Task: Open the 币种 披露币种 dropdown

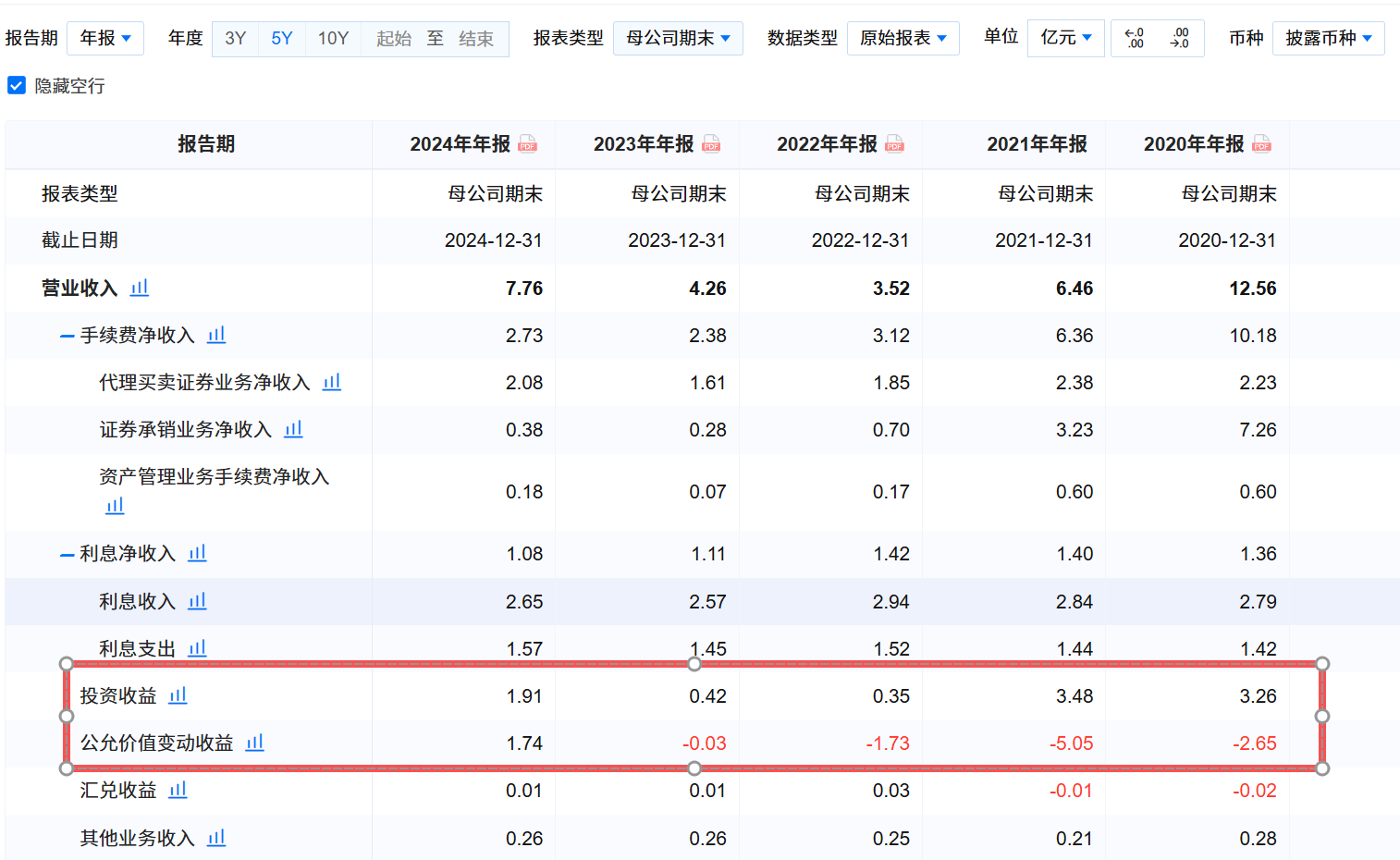Action: 1329,38
